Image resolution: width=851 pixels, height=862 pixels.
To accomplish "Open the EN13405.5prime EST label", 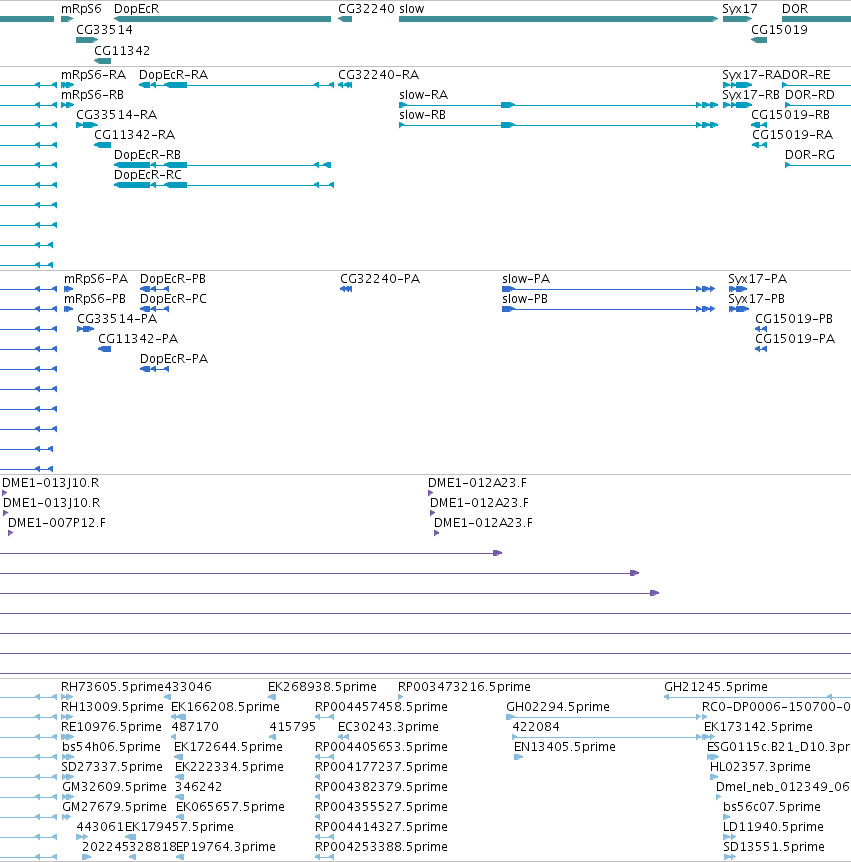I will (565, 747).
